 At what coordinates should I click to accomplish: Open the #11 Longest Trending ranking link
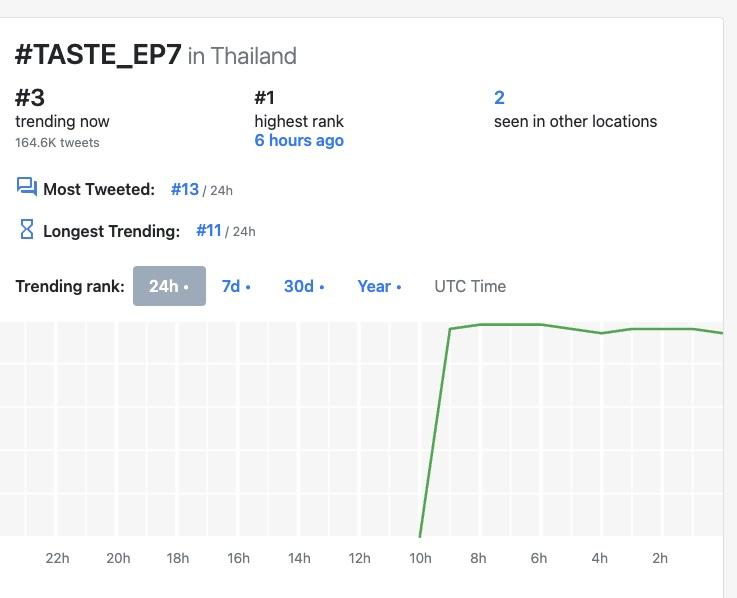tap(209, 230)
